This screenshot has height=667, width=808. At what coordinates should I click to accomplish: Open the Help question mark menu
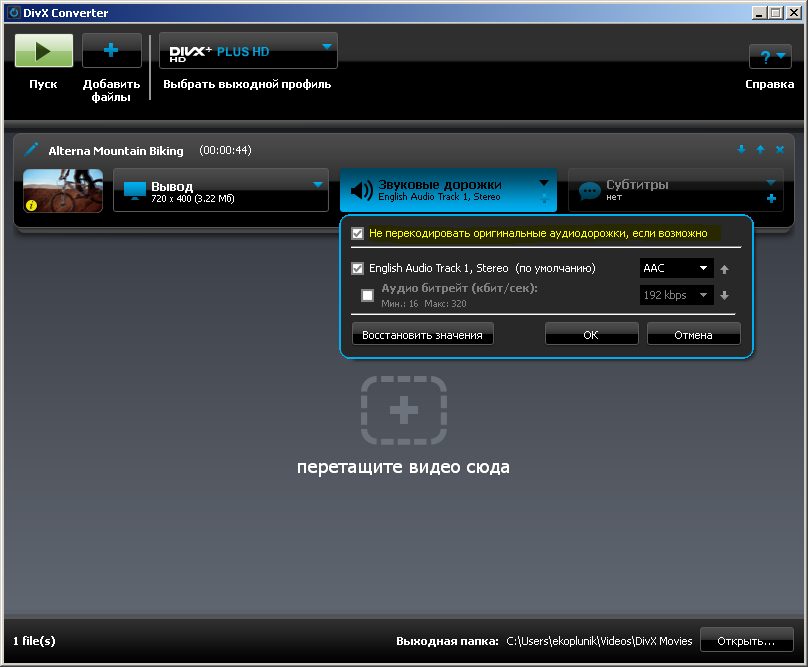(x=770, y=56)
